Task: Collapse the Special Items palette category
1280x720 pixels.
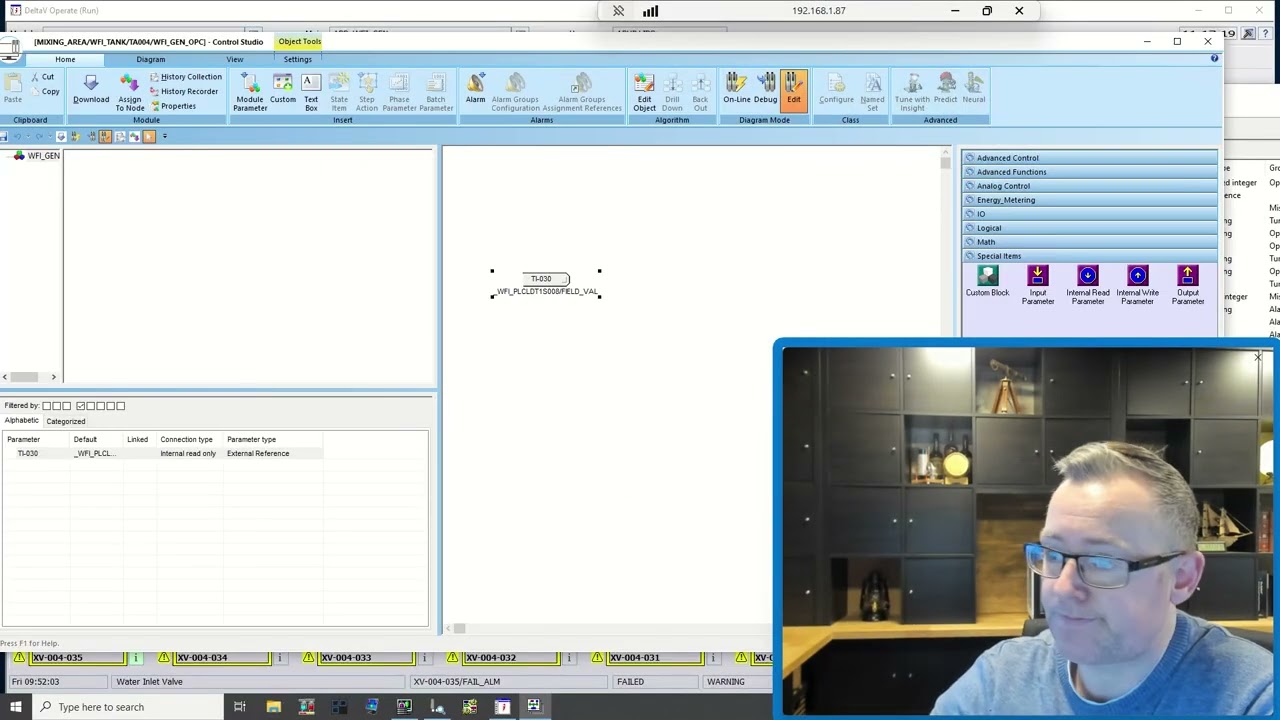Action: click(x=1089, y=256)
